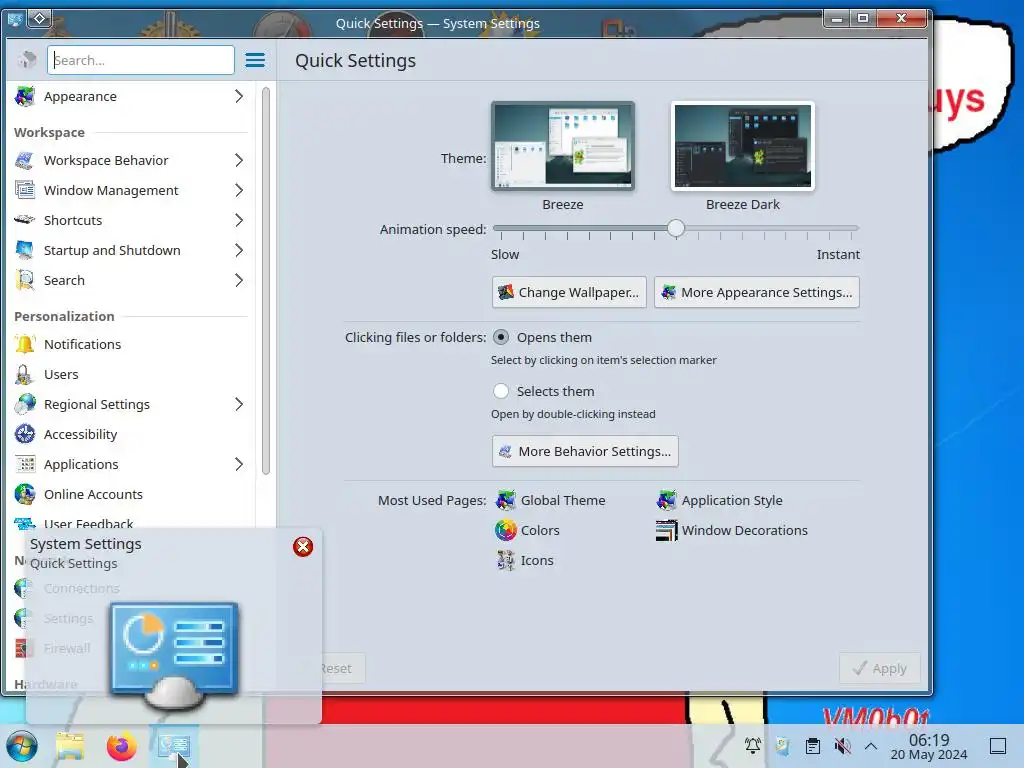Click the 'Accessibility' sidebar label

(x=80, y=434)
